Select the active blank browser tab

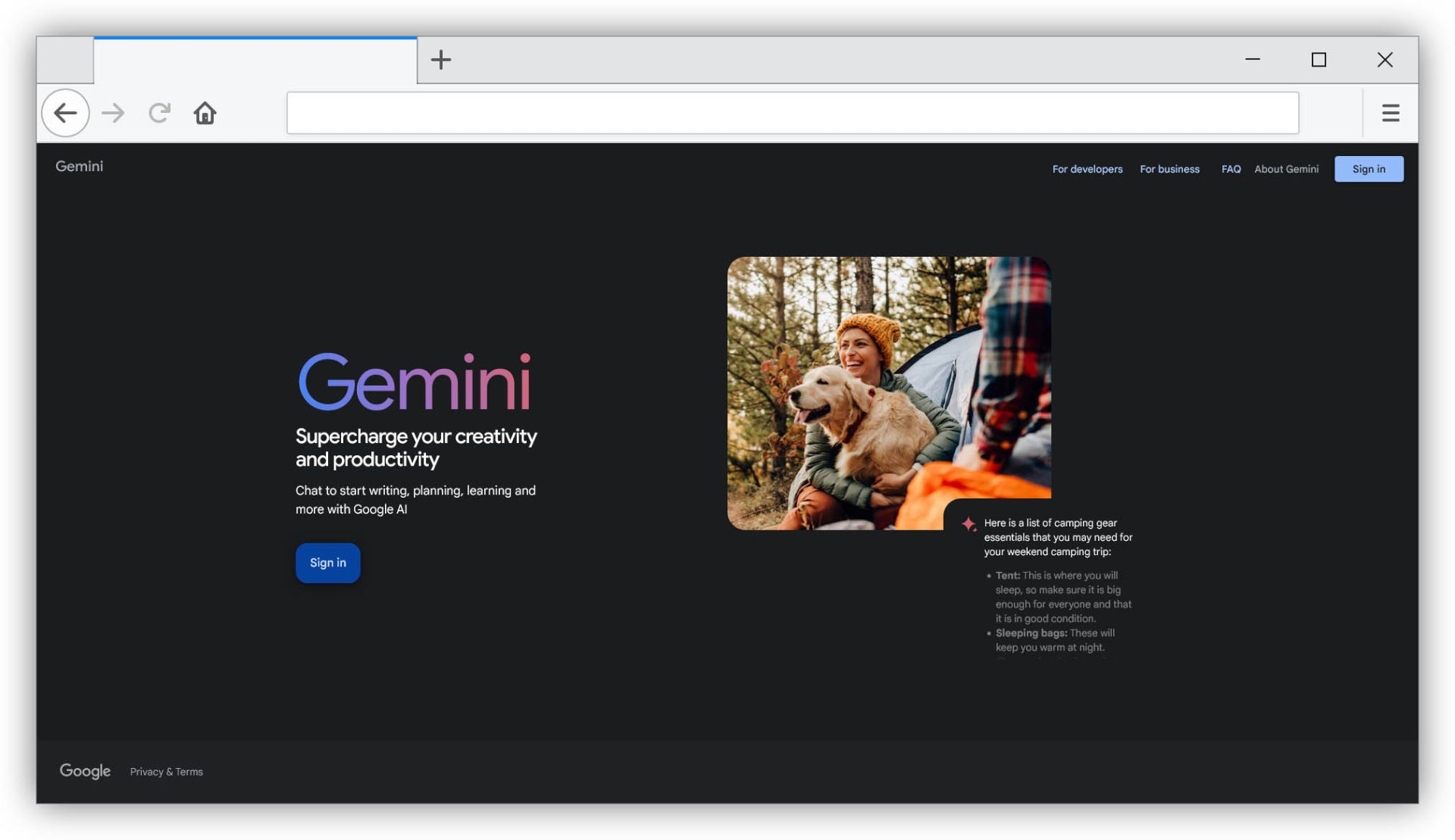point(255,61)
